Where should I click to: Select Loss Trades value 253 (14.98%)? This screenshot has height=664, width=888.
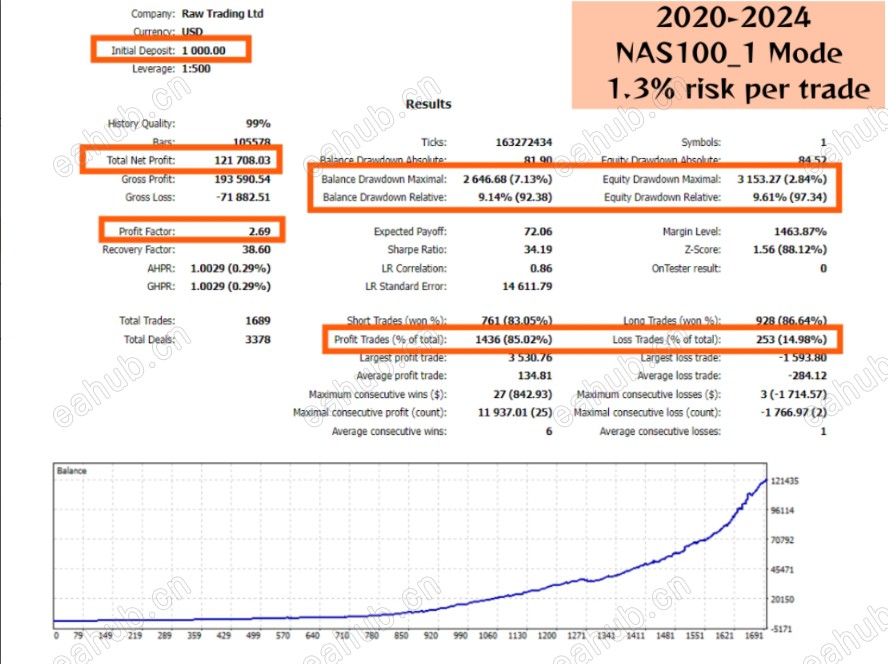click(x=791, y=339)
